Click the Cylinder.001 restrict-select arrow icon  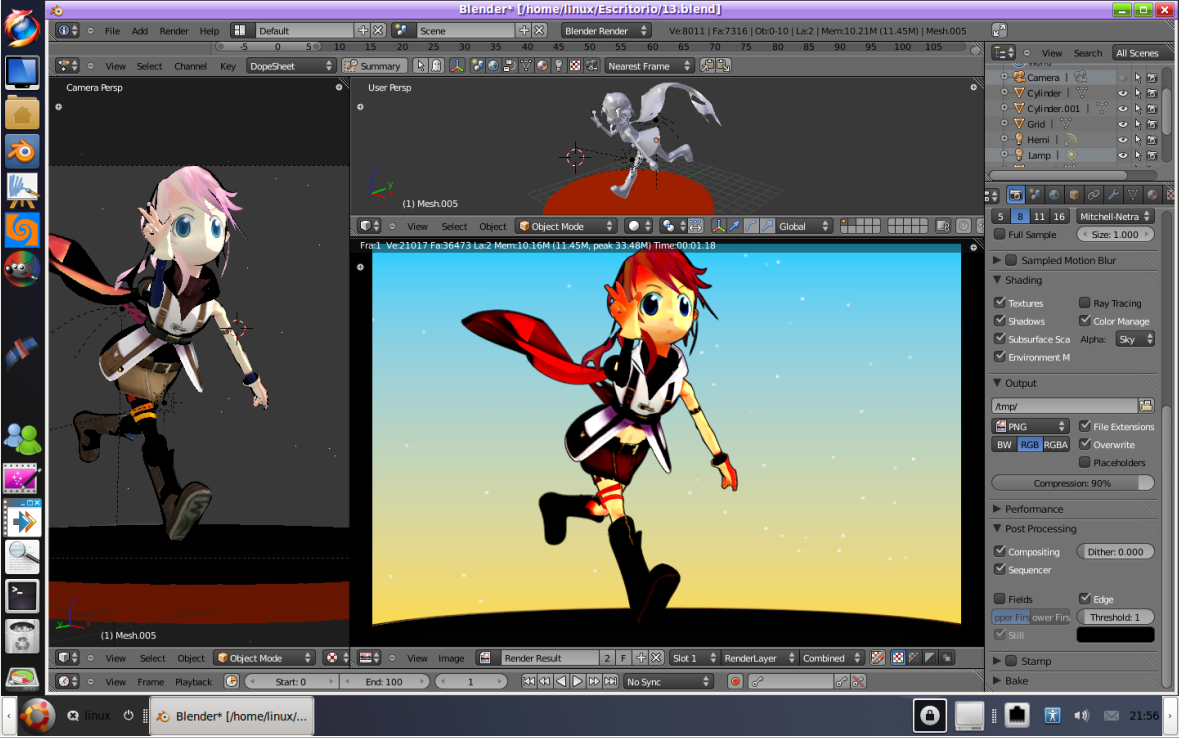tap(1138, 108)
